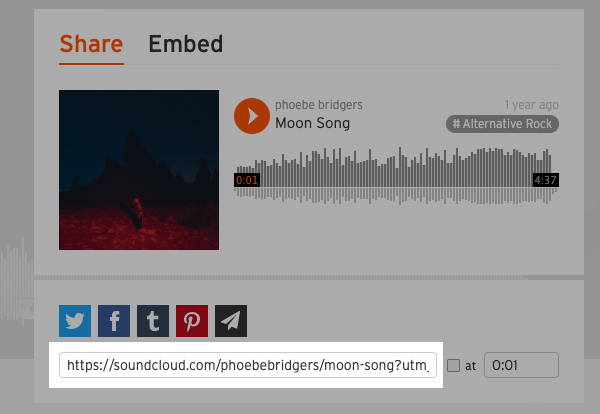Viewport: 600px width, 414px height.
Task: Click the soundcloud share URL field
Action: tap(248, 365)
